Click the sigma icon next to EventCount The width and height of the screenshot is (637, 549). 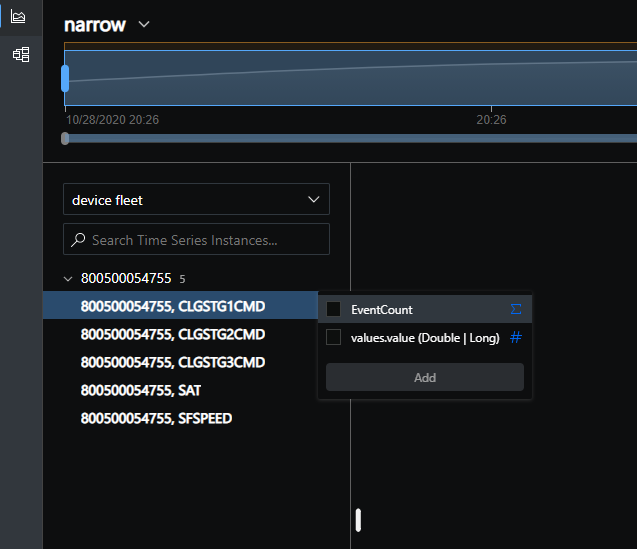coord(516,309)
